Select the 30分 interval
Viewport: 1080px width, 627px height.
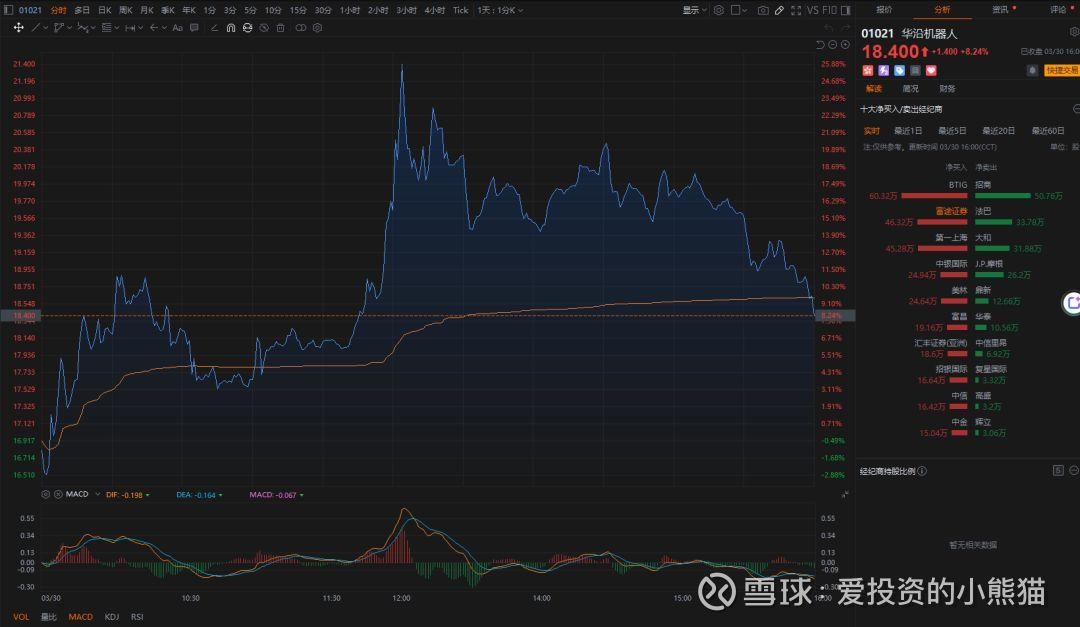point(323,10)
